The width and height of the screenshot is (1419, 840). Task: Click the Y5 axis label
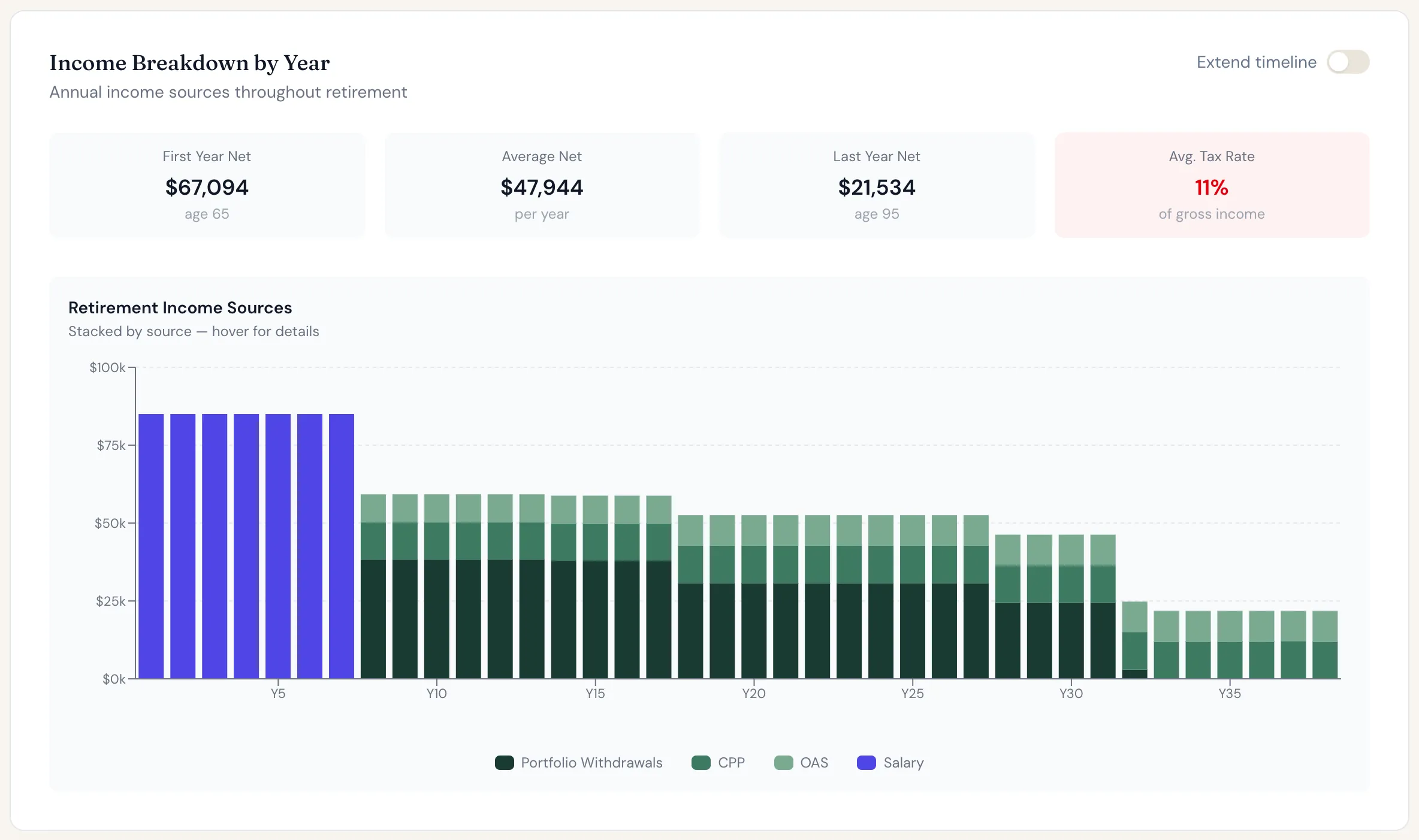[x=278, y=694]
